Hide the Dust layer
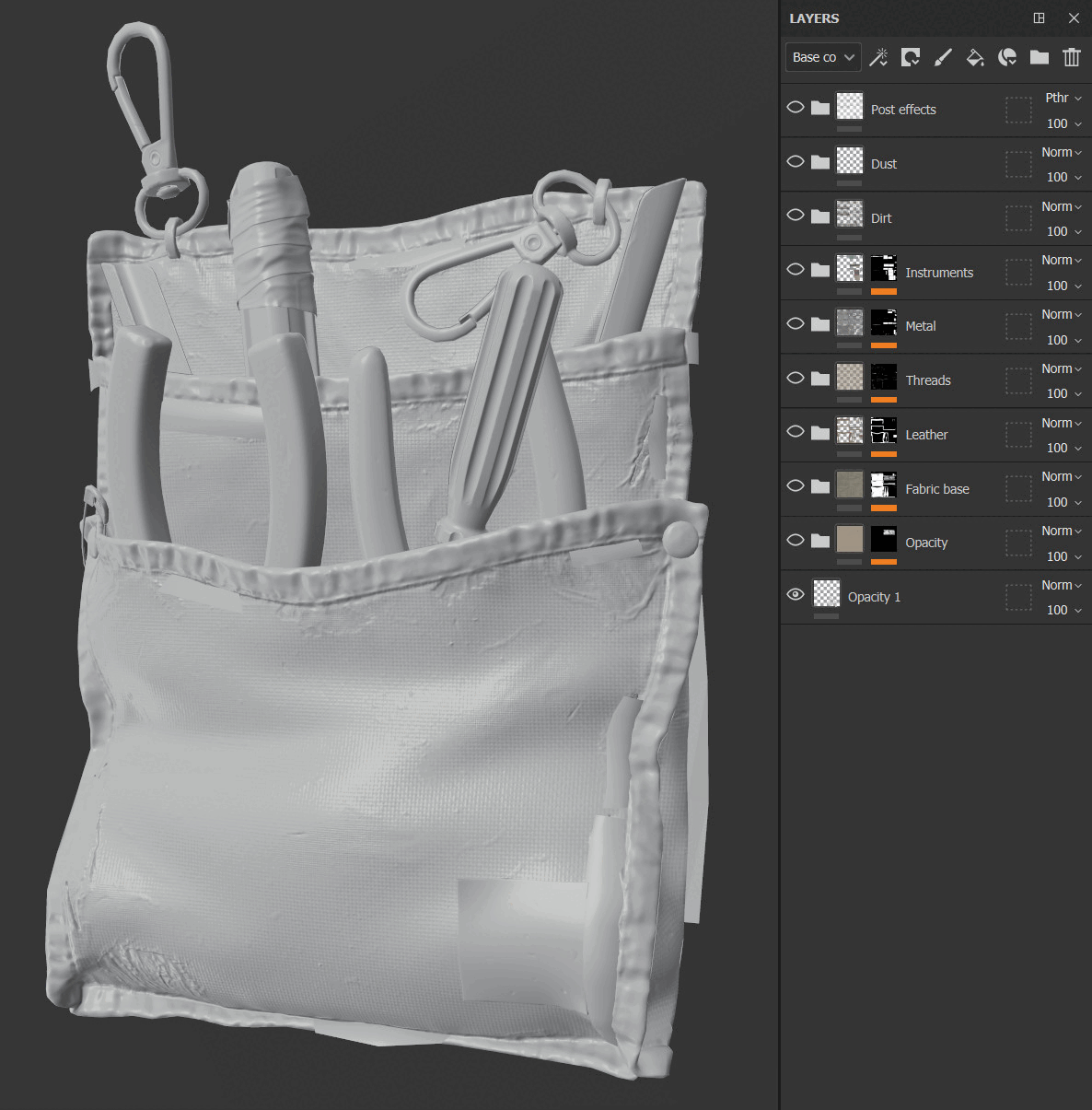 pos(796,161)
